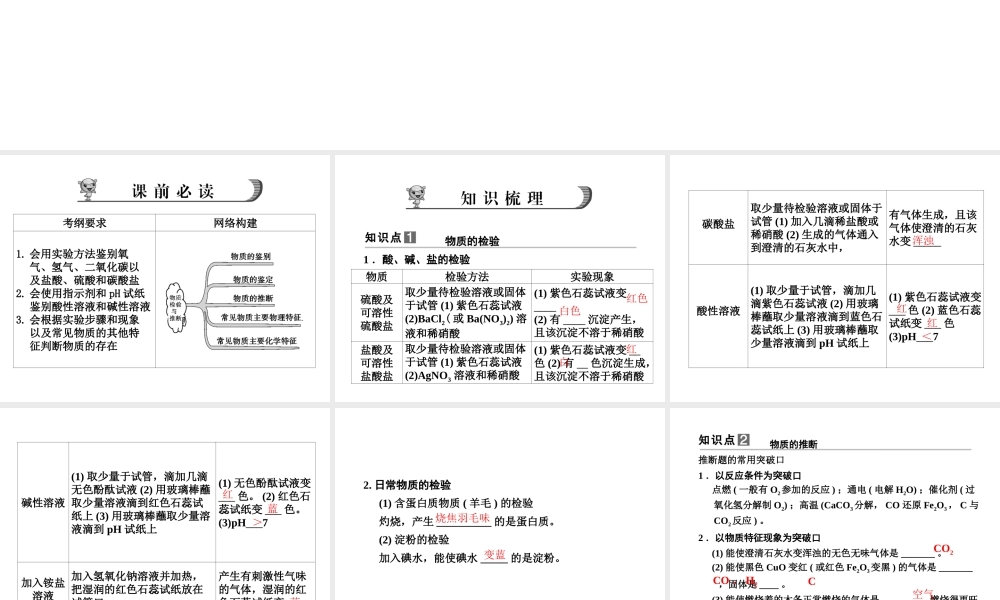Viewport: 1000px width, 600px height.
Task: Select the 物质 column header in table
Action: (376, 276)
